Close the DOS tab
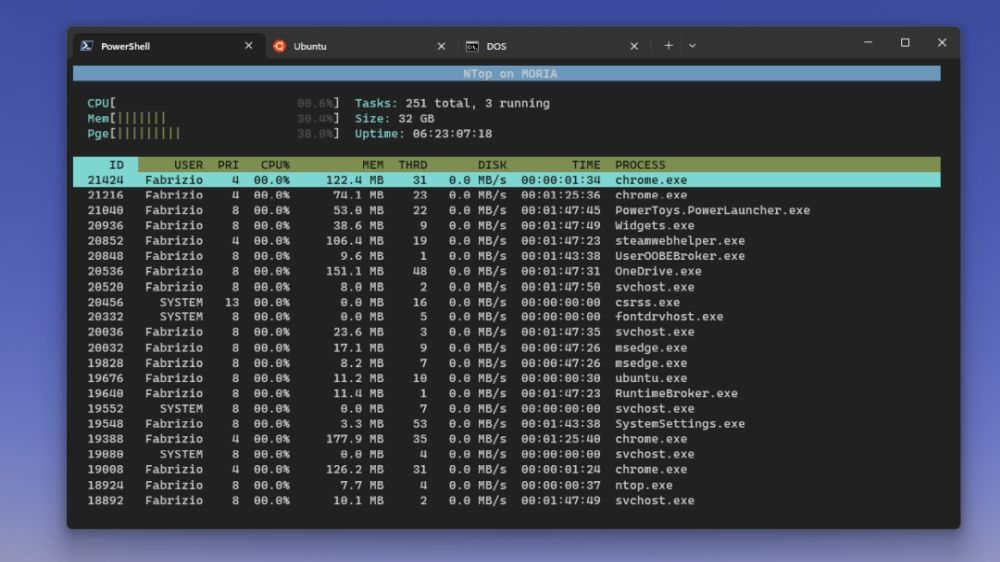This screenshot has width=1000, height=562. pos(634,46)
